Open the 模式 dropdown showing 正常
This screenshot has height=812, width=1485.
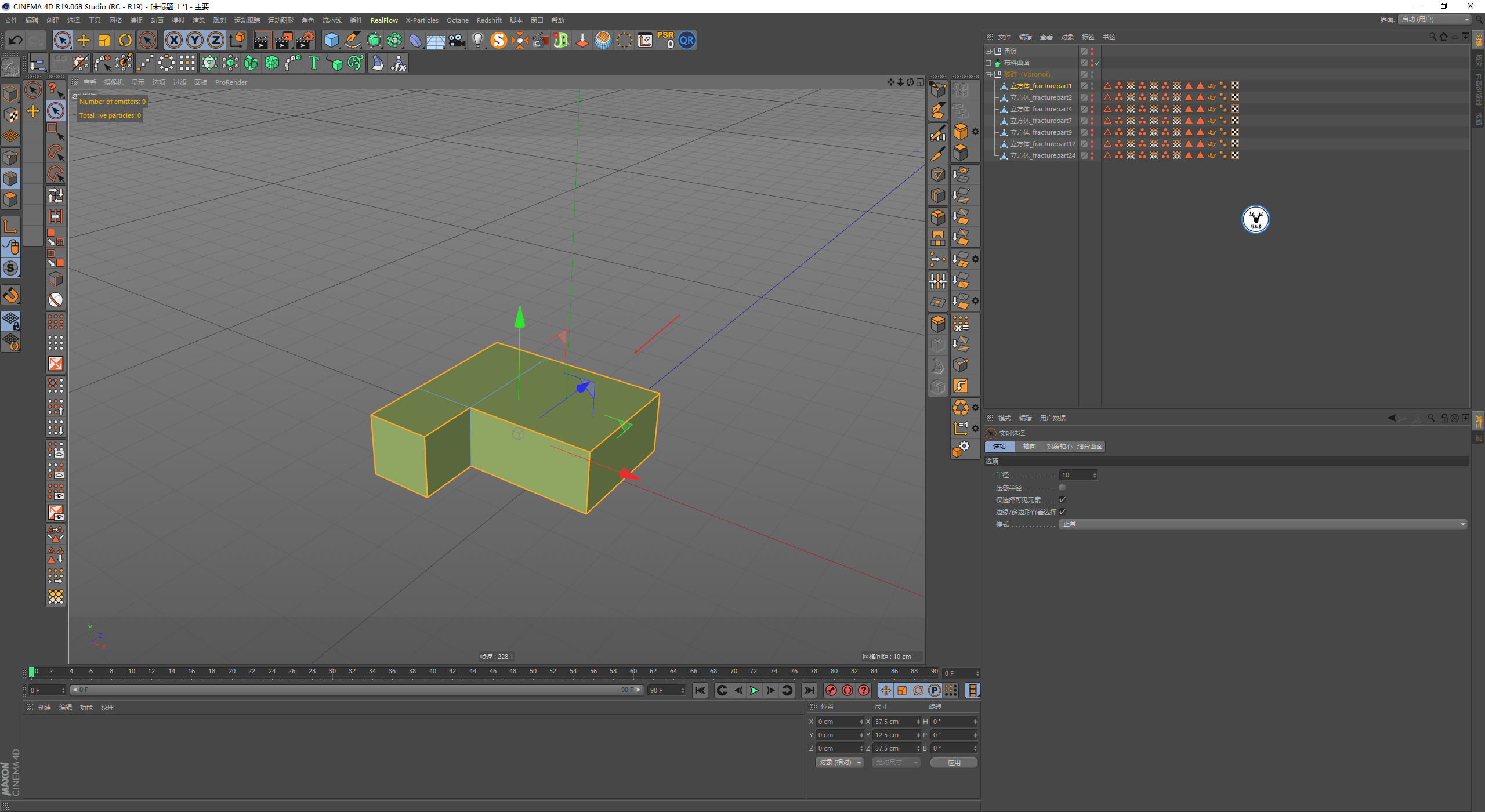click(x=1262, y=524)
